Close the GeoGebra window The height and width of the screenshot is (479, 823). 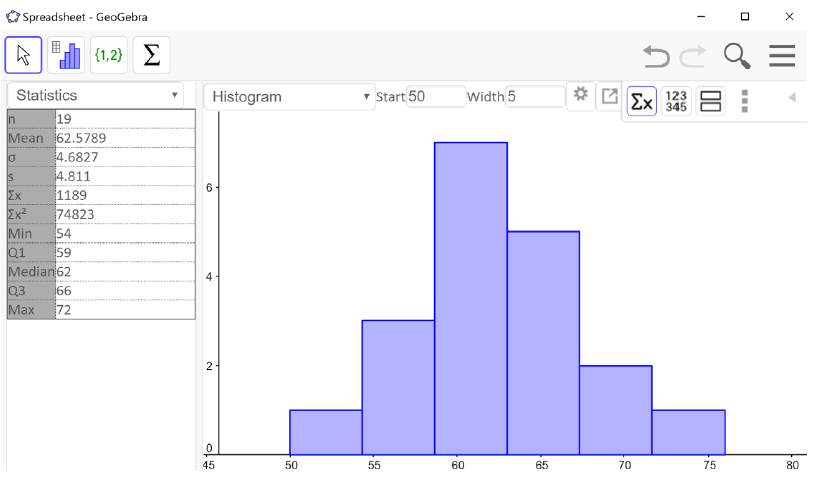tap(789, 17)
